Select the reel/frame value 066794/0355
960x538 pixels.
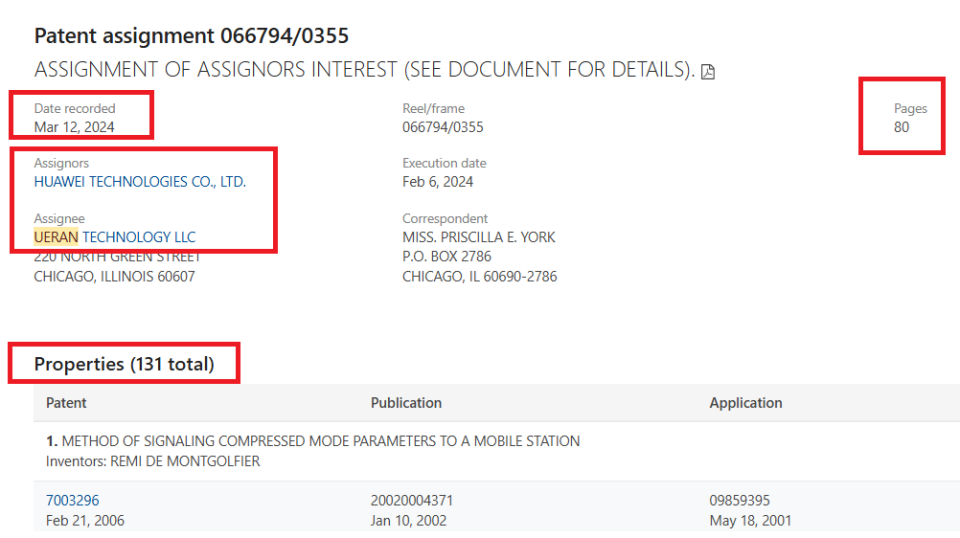[443, 127]
